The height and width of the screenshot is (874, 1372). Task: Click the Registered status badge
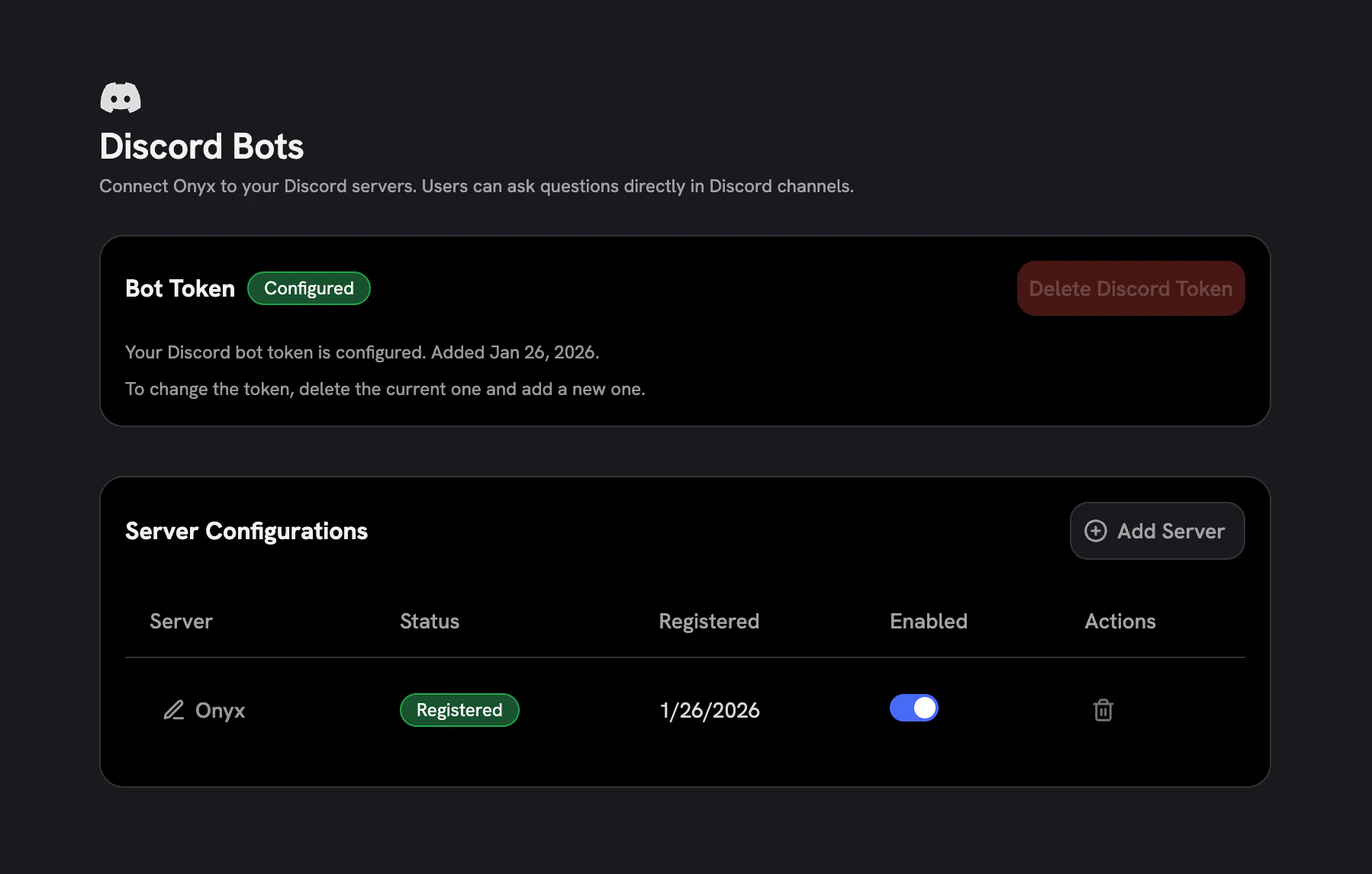(459, 710)
